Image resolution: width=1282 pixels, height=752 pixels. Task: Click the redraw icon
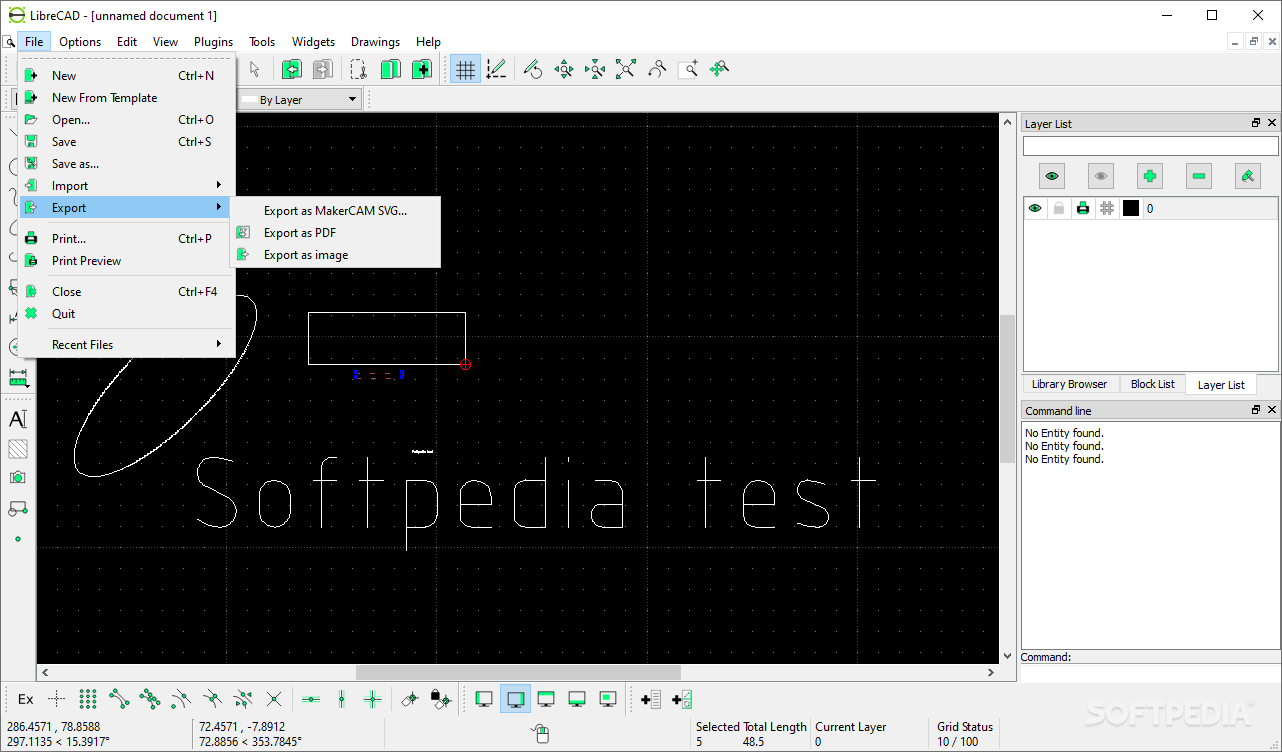click(x=533, y=69)
